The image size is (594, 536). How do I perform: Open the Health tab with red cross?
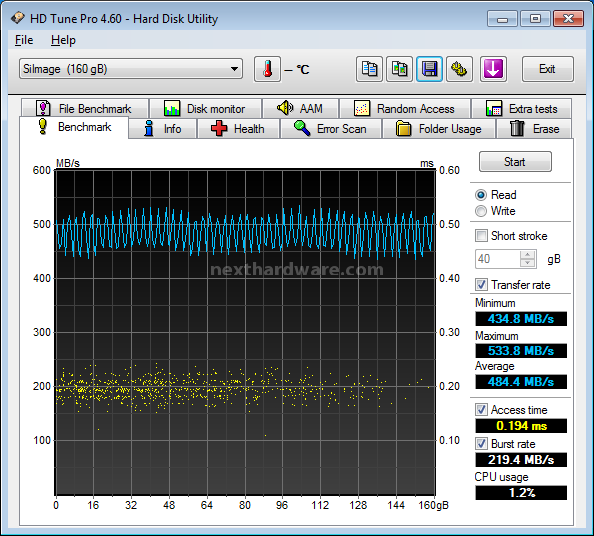pos(238,129)
